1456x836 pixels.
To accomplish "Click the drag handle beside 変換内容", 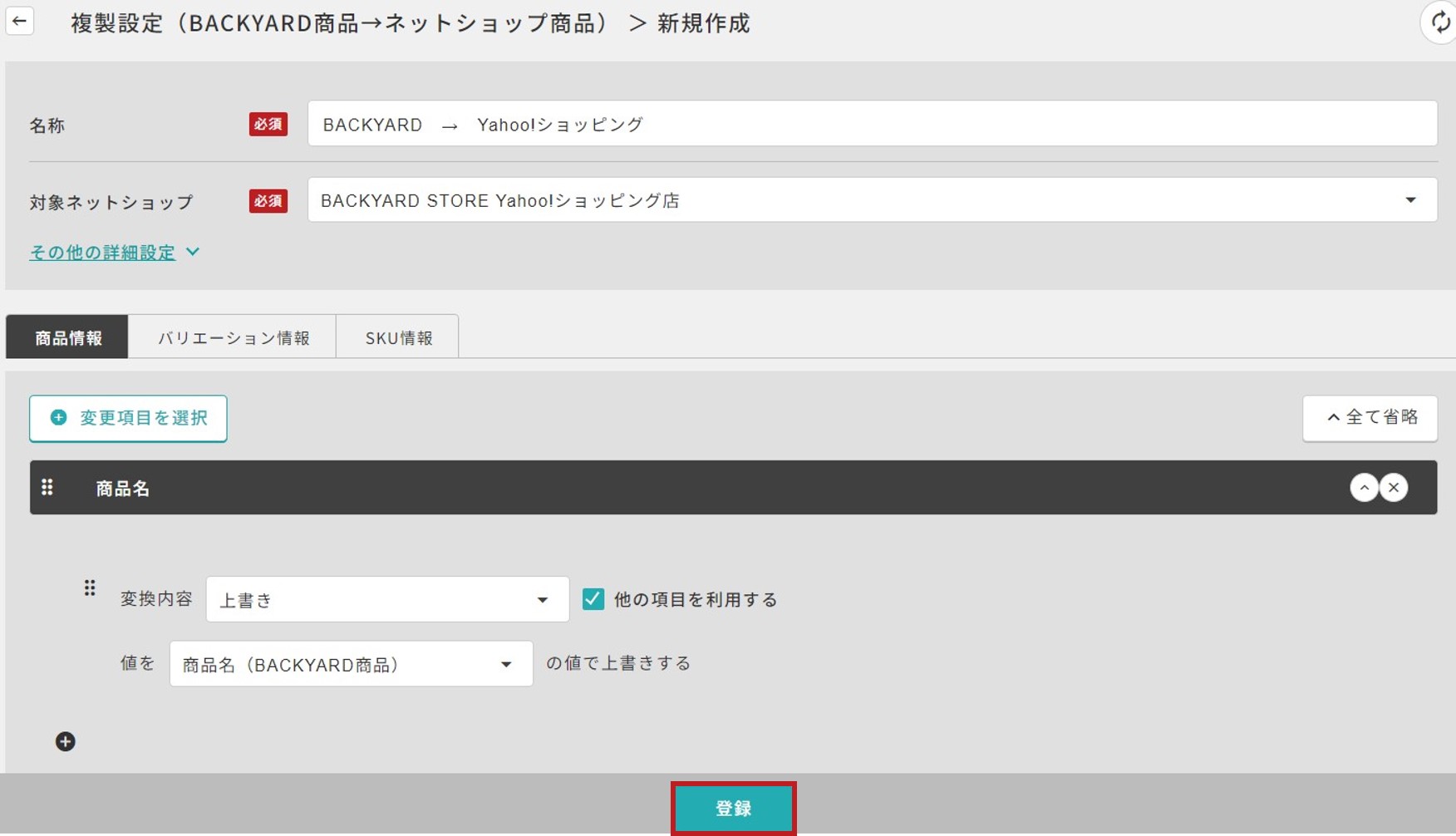I will 90,588.
